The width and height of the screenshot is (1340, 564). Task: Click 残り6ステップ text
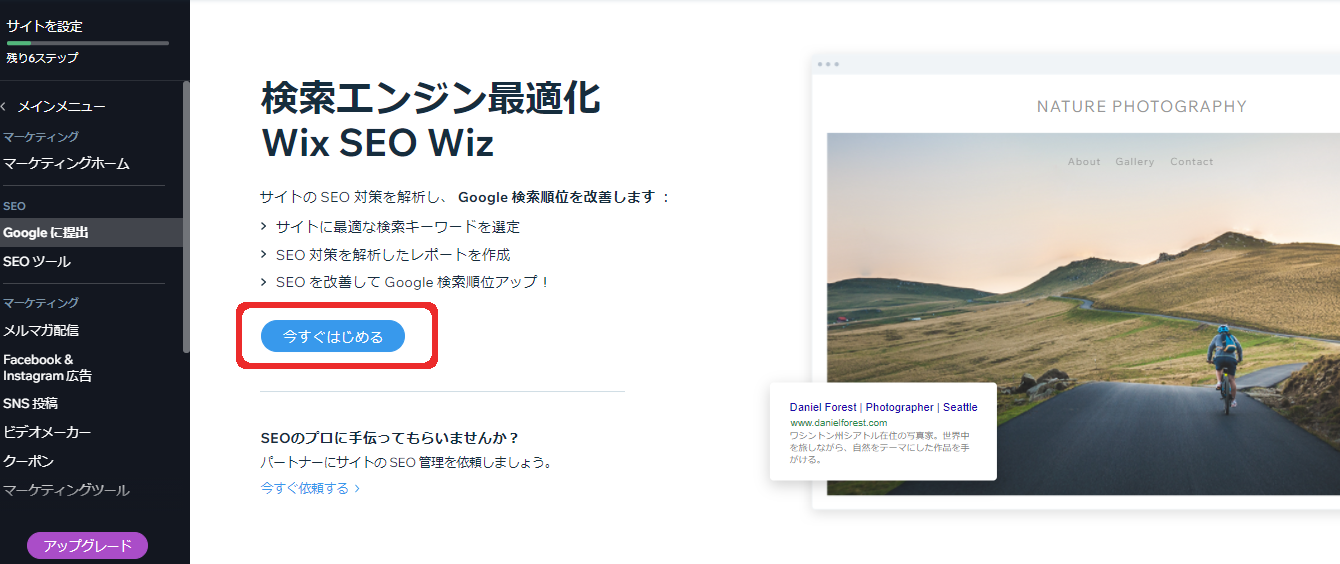click(42, 58)
